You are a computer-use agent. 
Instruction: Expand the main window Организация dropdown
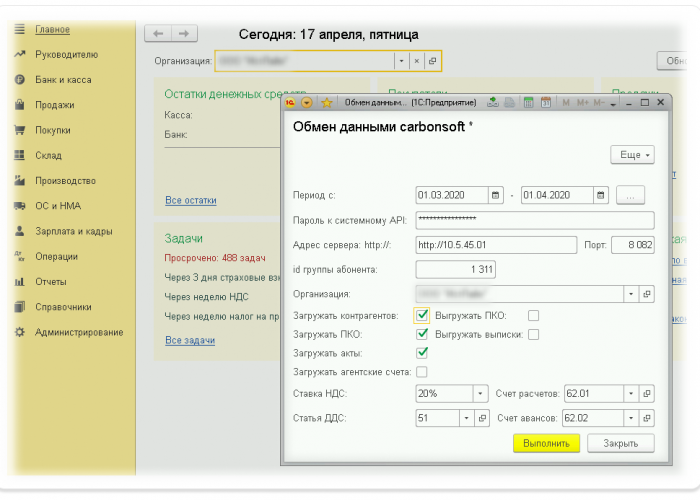401,61
